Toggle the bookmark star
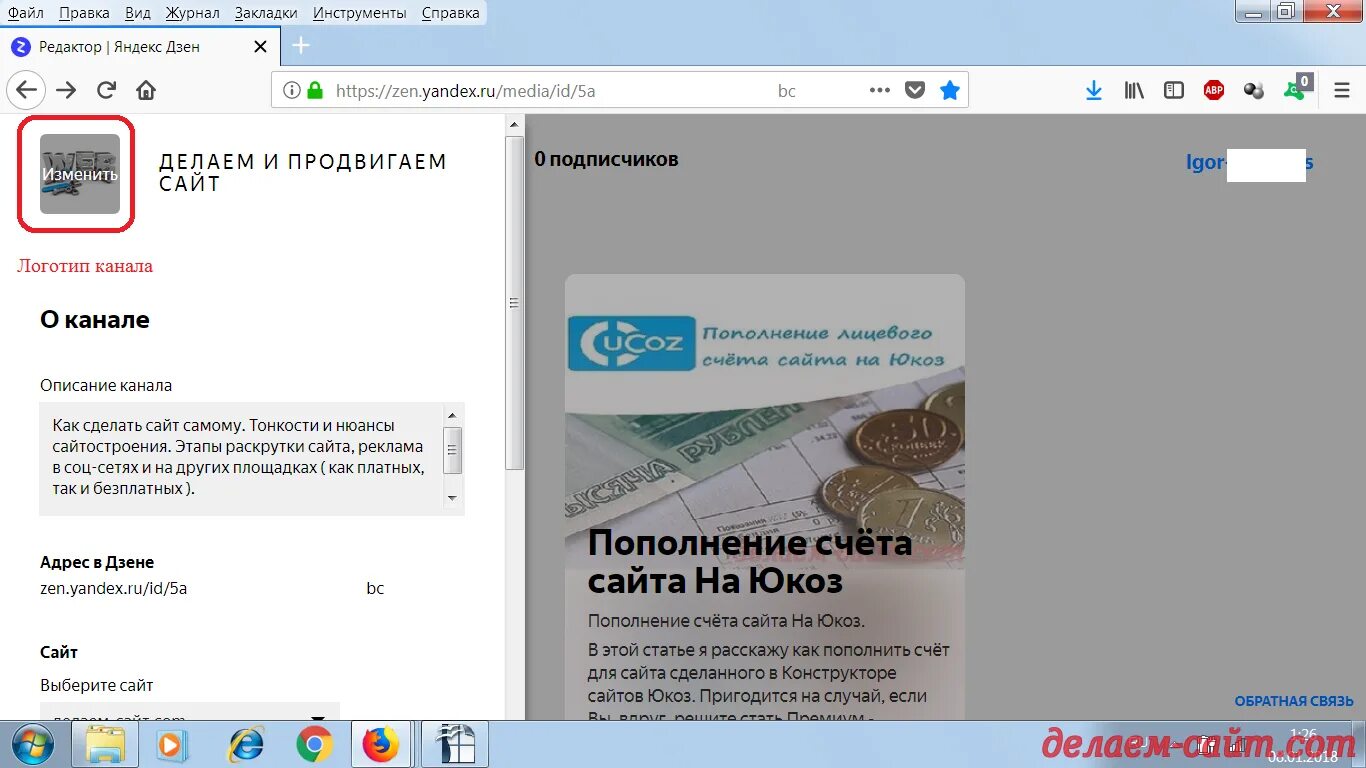 point(949,90)
